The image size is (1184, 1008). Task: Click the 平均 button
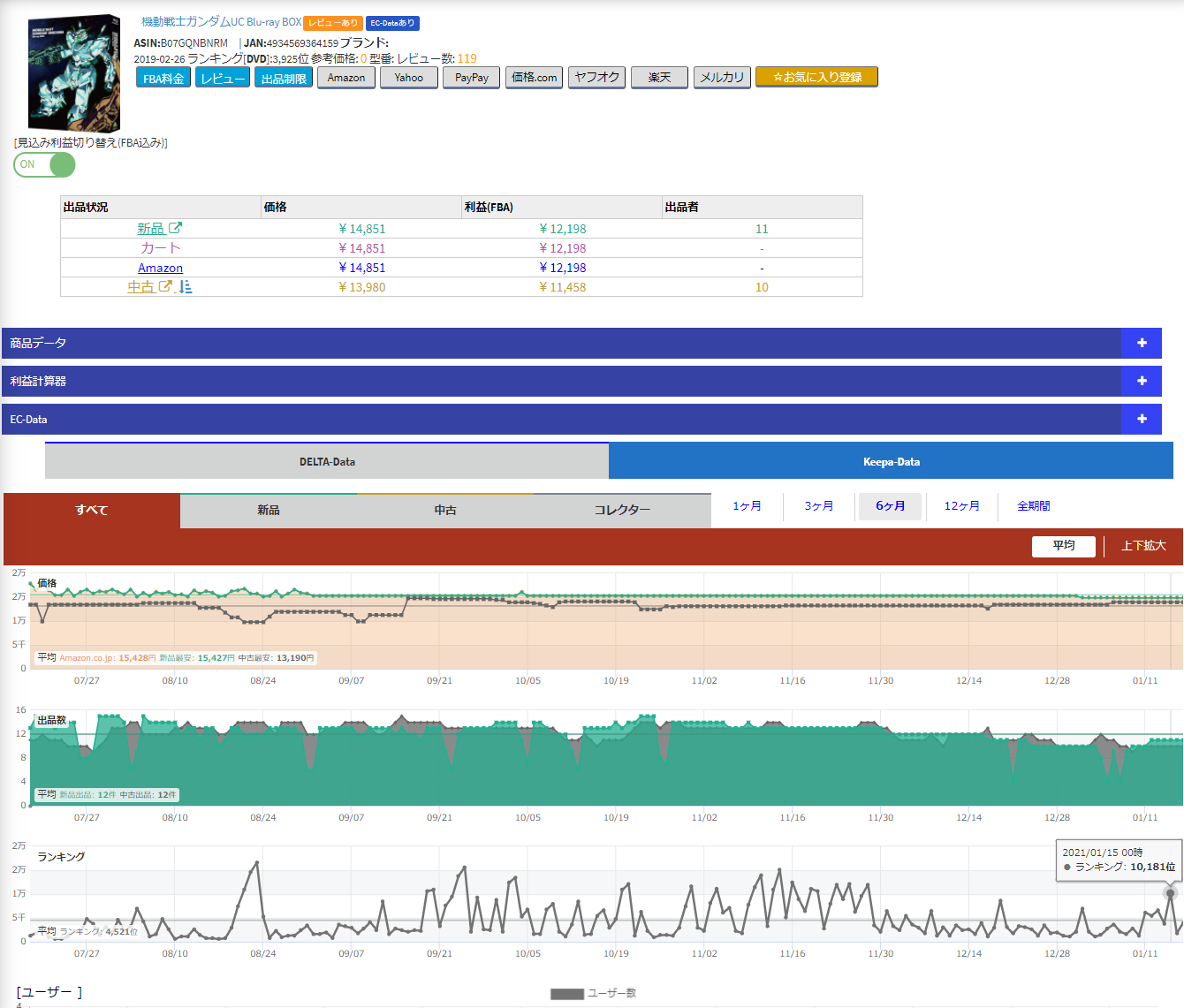pyautogui.click(x=1064, y=546)
